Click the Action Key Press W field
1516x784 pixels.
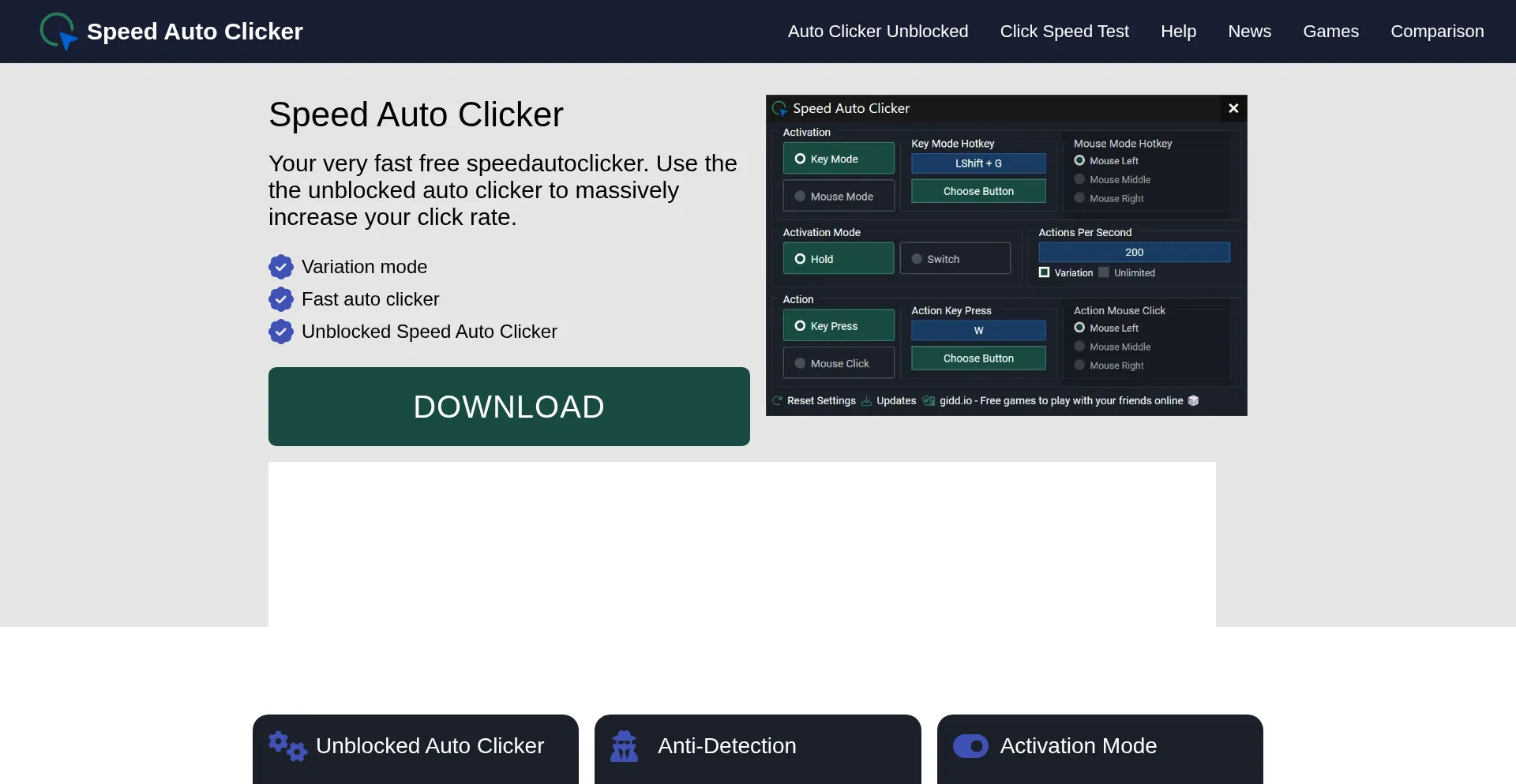[978, 330]
